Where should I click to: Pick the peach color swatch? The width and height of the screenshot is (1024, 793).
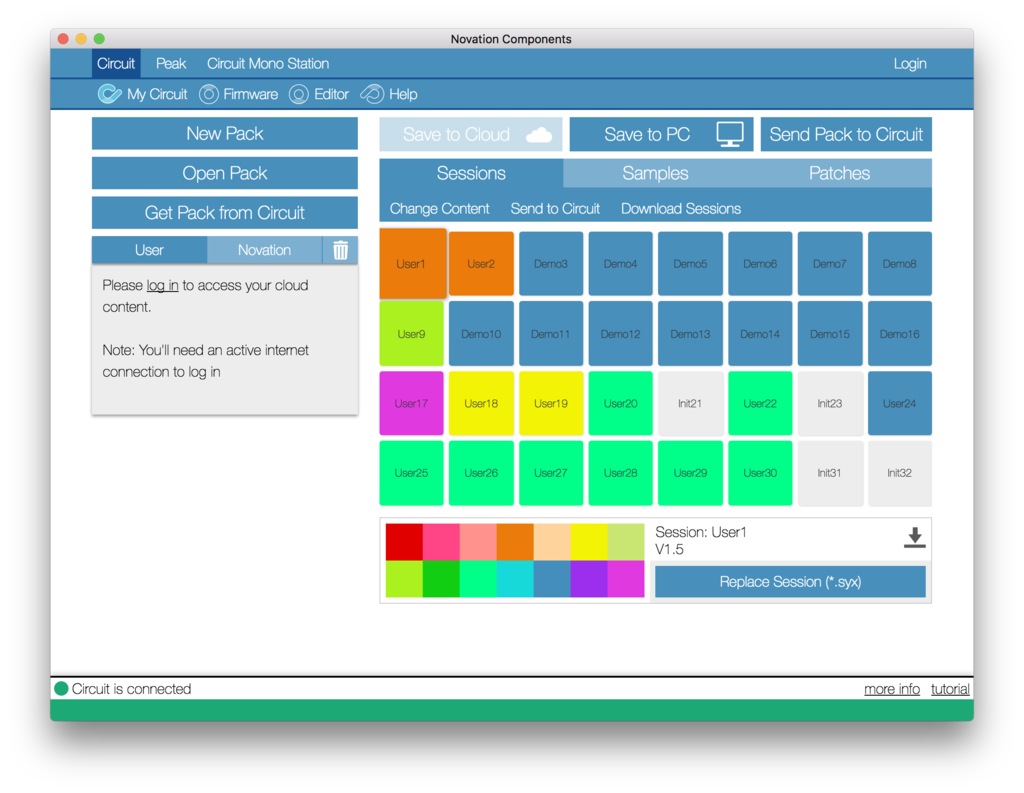pos(552,542)
